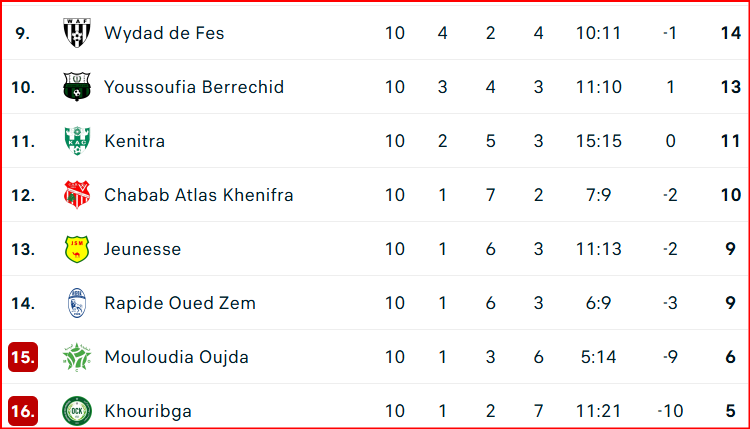Click the Kenitra KAC club crest
Viewport: 750px width, 429px height.
pos(77,141)
